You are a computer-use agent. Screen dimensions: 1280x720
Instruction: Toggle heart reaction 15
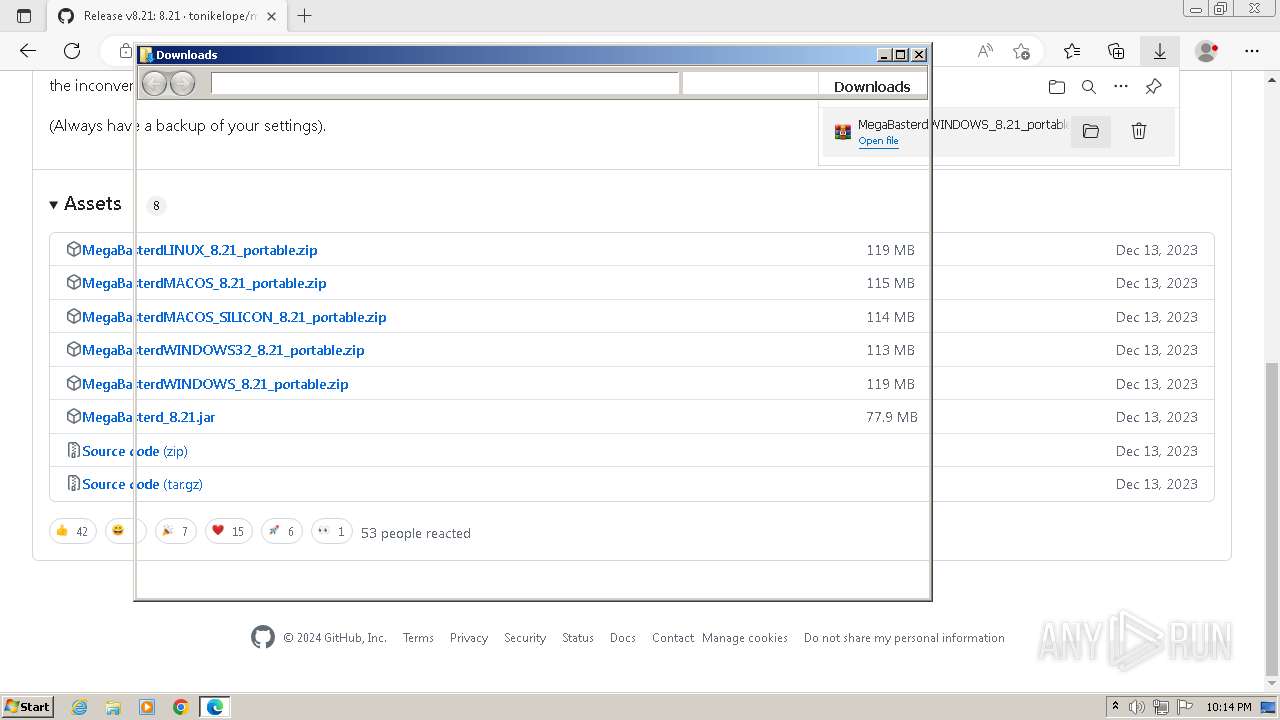[228, 531]
